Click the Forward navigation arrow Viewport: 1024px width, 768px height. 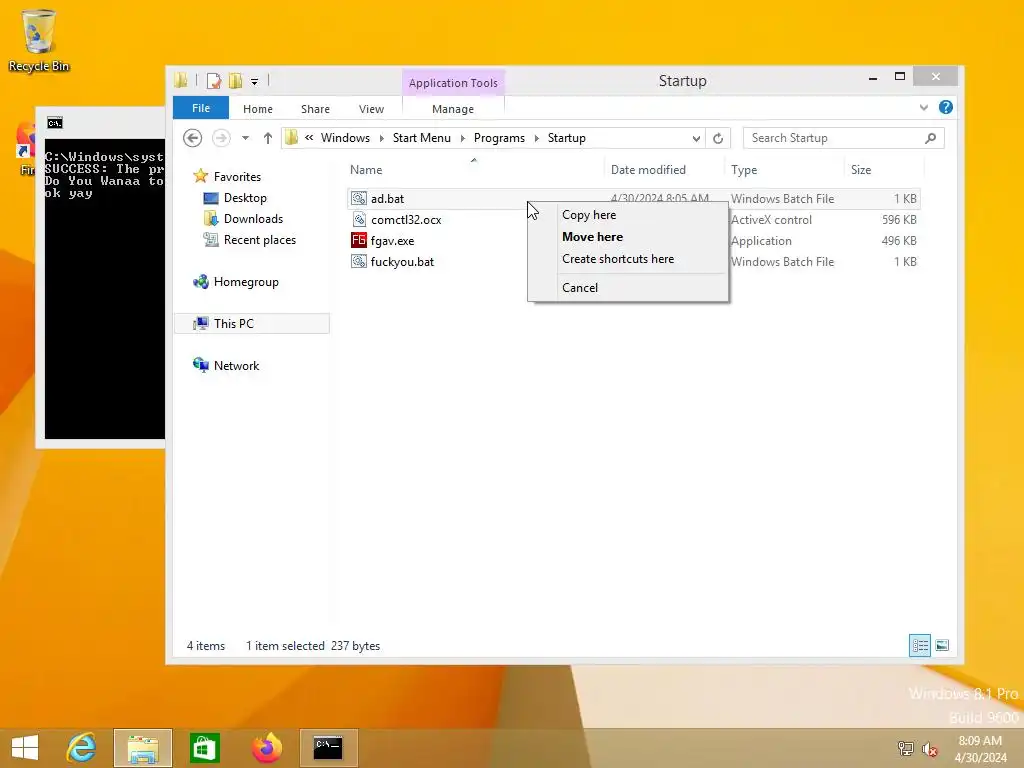[221, 138]
